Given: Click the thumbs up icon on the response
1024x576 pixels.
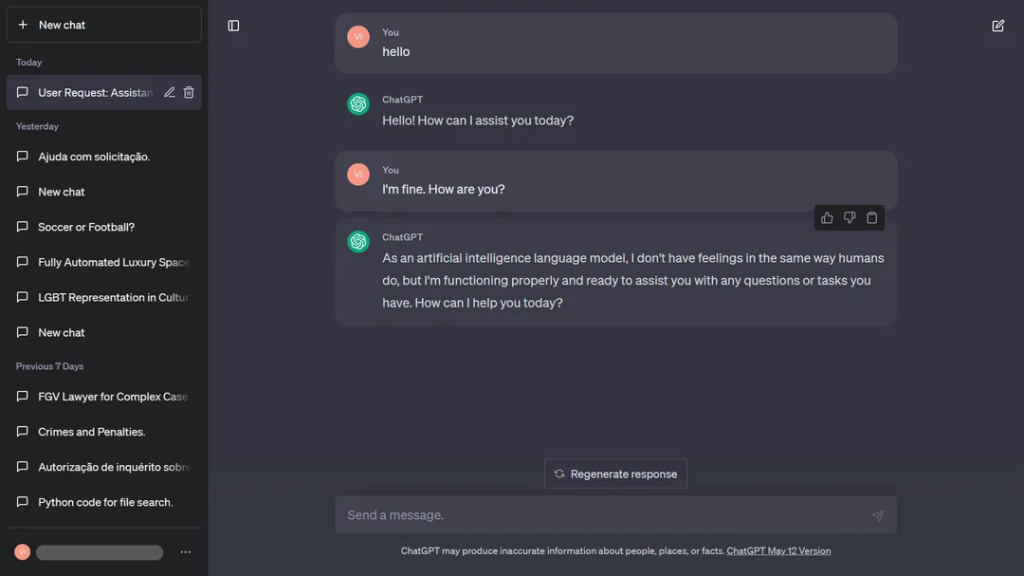Looking at the screenshot, I should click(x=827, y=218).
